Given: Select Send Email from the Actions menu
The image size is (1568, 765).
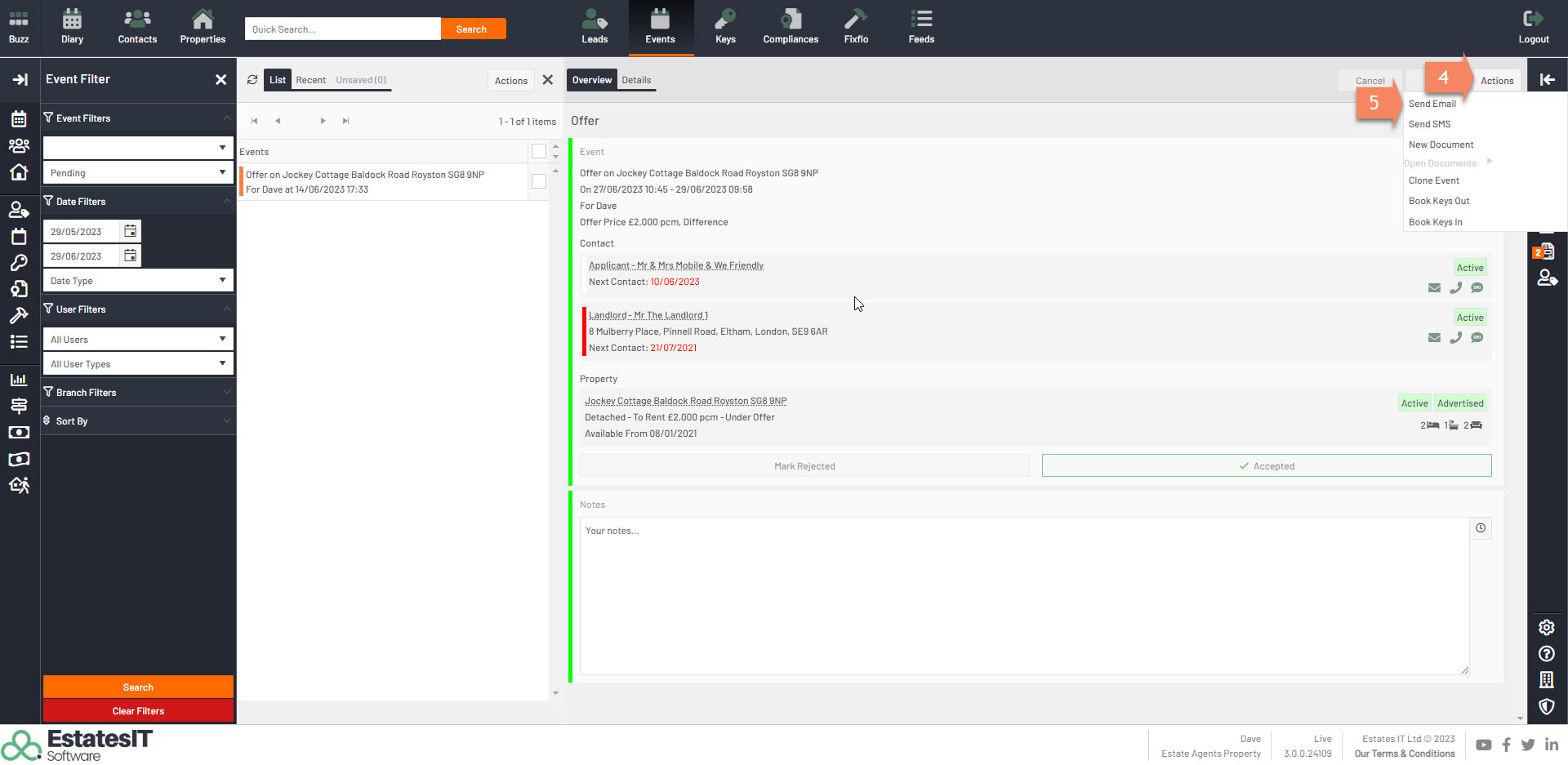Looking at the screenshot, I should [1432, 104].
